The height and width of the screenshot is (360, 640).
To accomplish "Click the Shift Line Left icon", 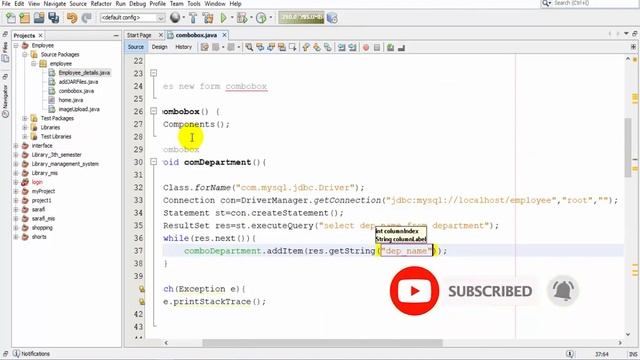I will click(x=342, y=47).
